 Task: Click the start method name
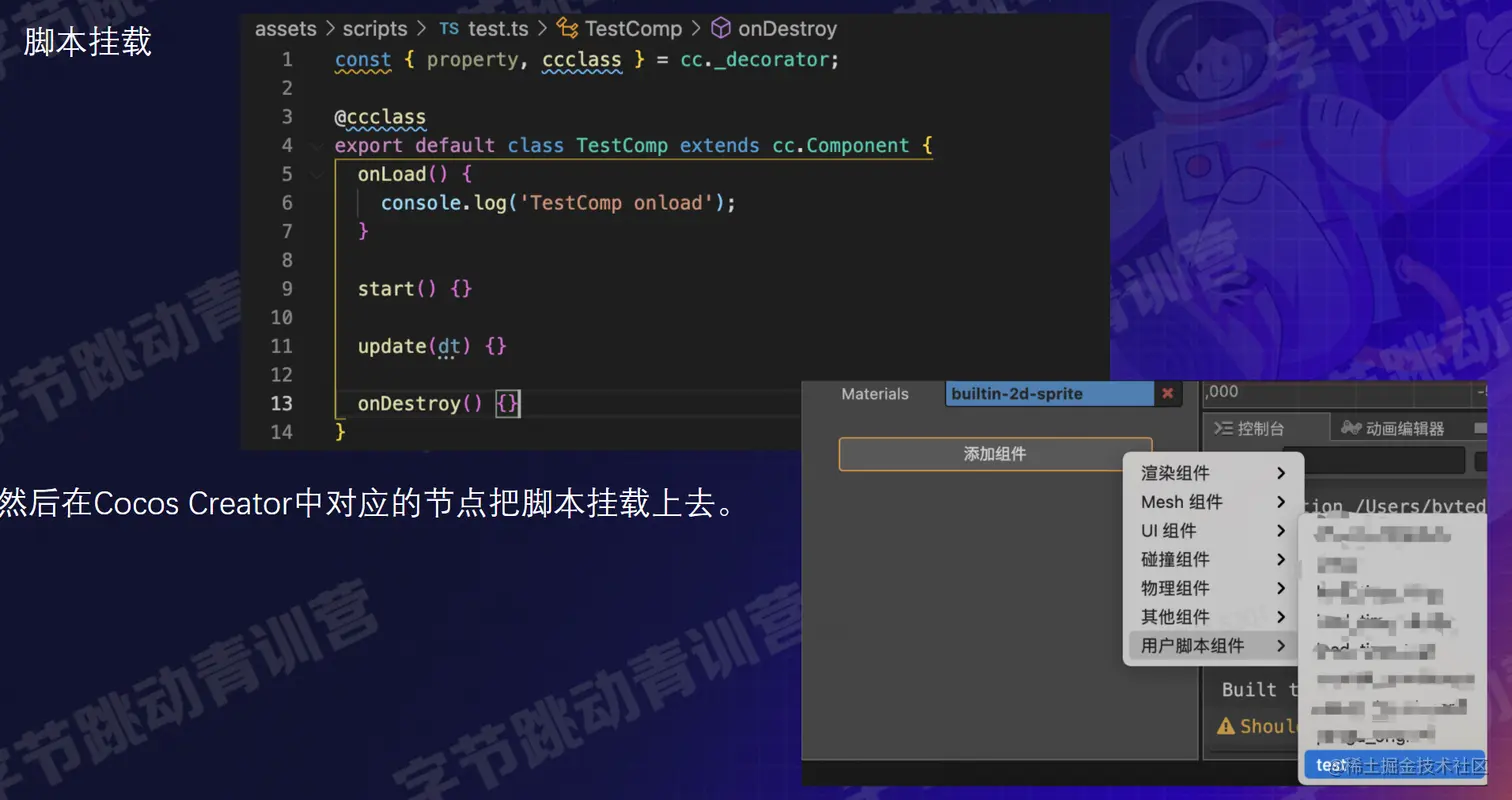click(x=386, y=289)
